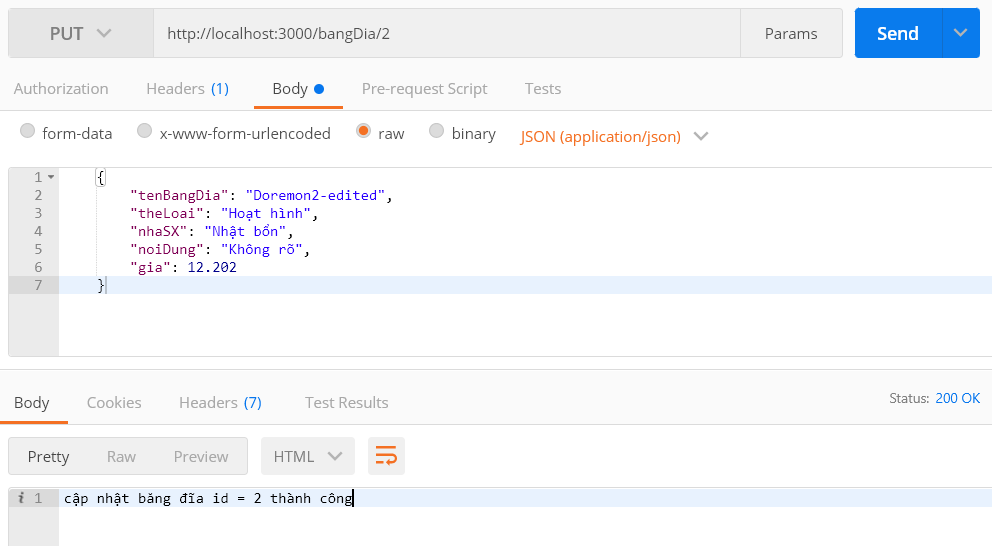Open the request Headers (1) tab
992x546 pixels.
click(187, 88)
